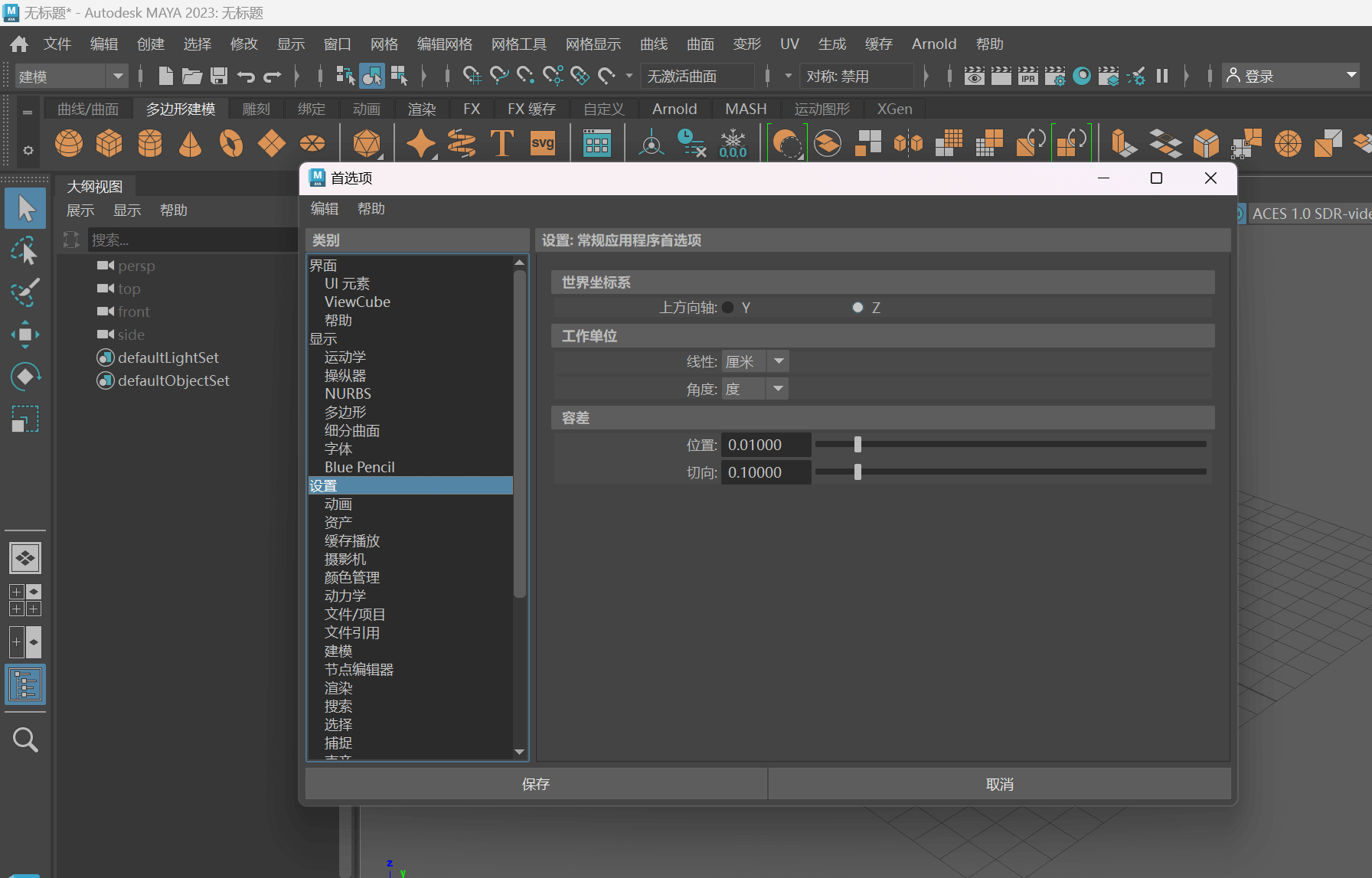This screenshot has height=878, width=1372.
Task: Activate the Move tool in toolbox
Action: click(x=25, y=335)
